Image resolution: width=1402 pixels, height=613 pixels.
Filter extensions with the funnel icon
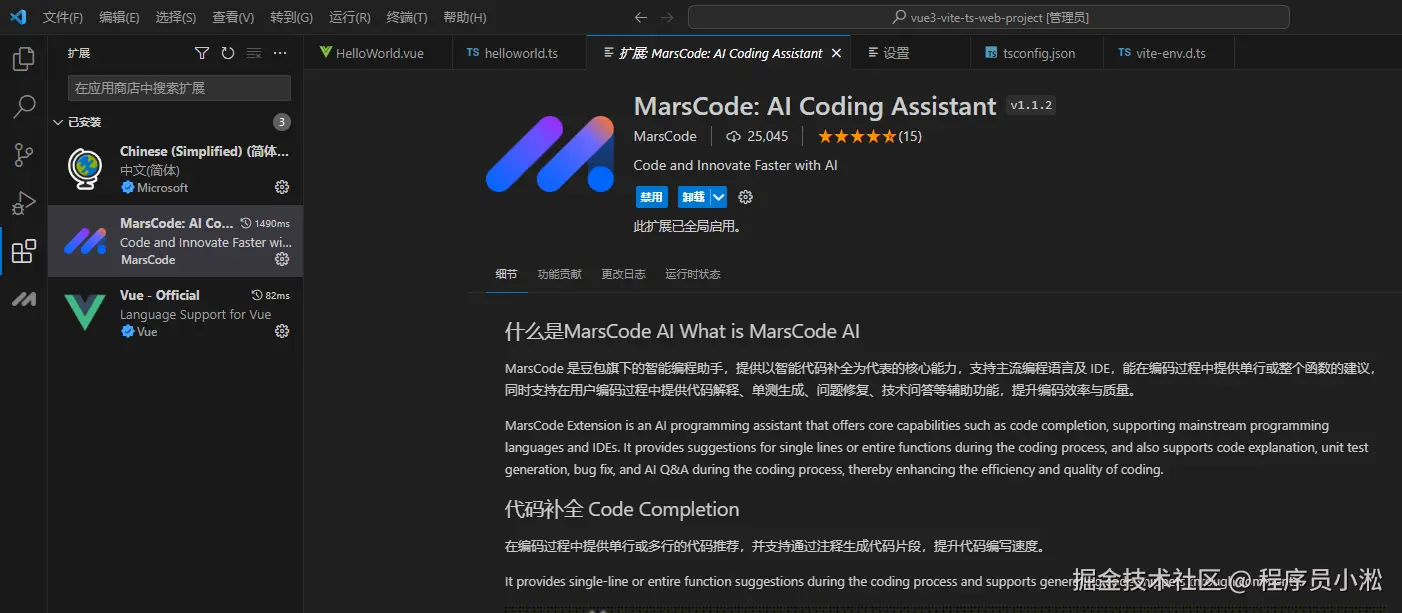(x=202, y=53)
